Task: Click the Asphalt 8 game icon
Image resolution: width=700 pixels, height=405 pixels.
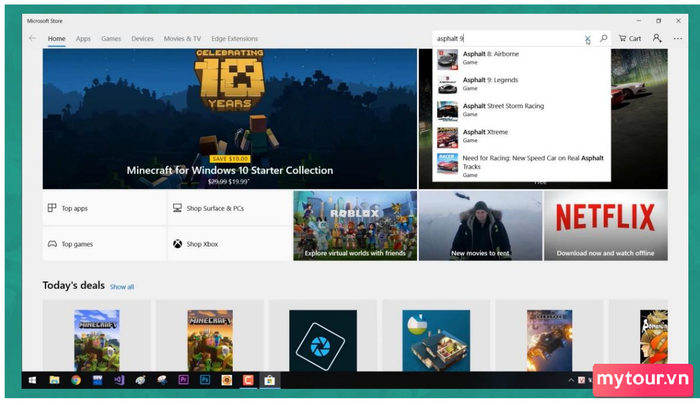Action: click(x=447, y=59)
